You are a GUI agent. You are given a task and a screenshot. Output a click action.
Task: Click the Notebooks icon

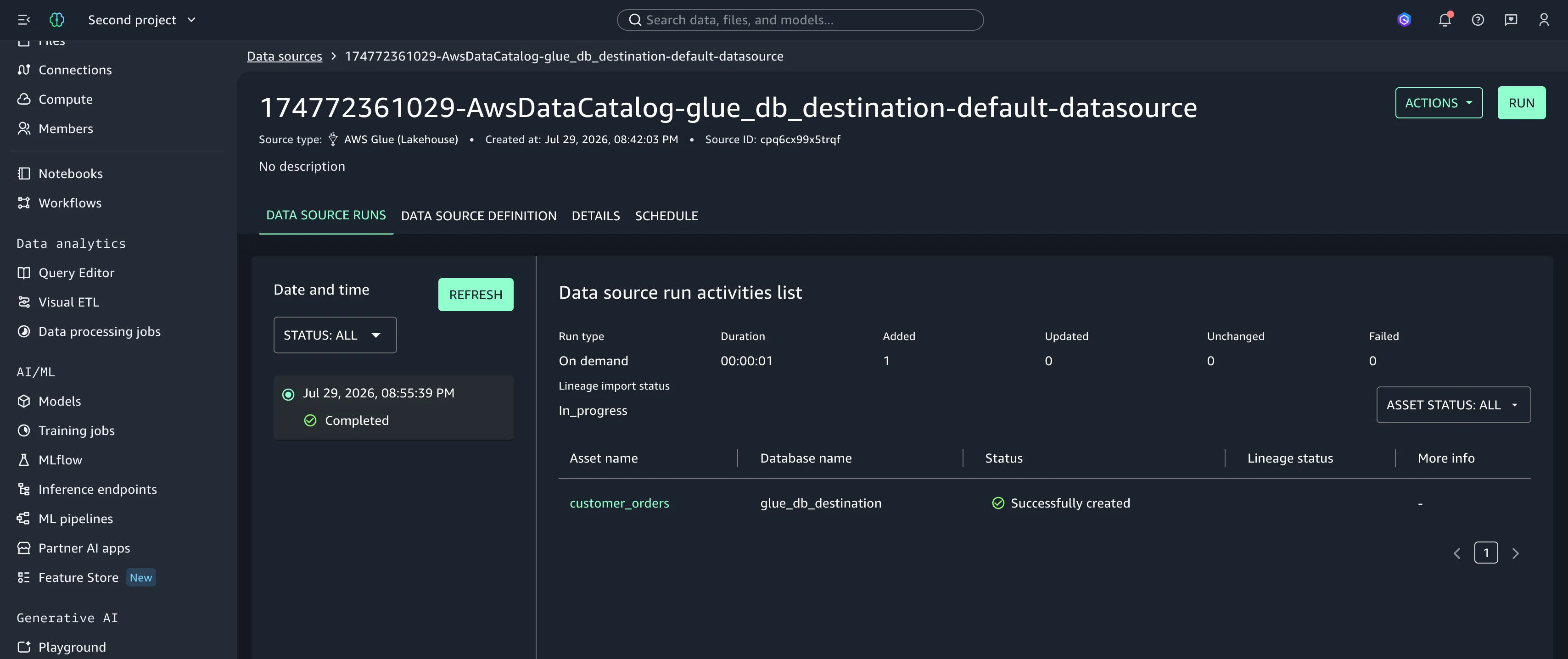click(24, 173)
